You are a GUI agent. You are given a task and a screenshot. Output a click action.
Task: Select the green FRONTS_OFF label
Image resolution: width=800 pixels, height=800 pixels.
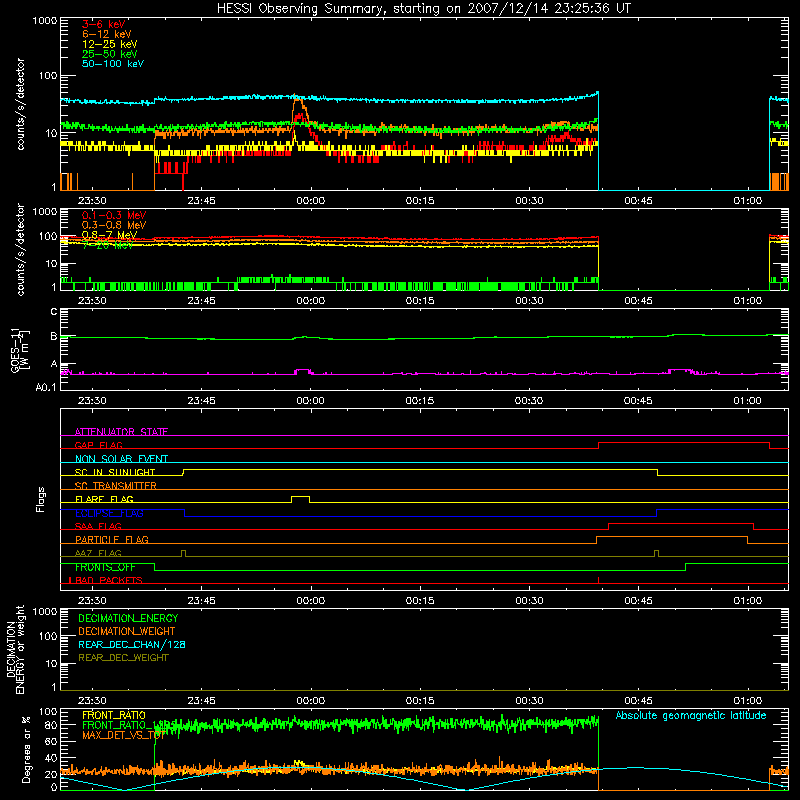[105, 567]
